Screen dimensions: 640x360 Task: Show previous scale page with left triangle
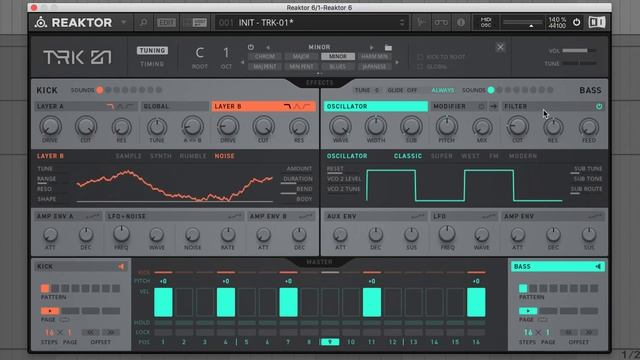(242, 62)
